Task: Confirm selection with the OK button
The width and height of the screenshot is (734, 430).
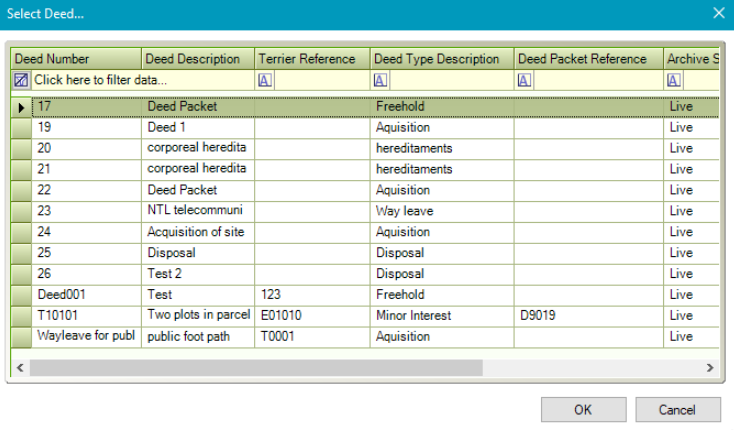Action: coord(582,409)
